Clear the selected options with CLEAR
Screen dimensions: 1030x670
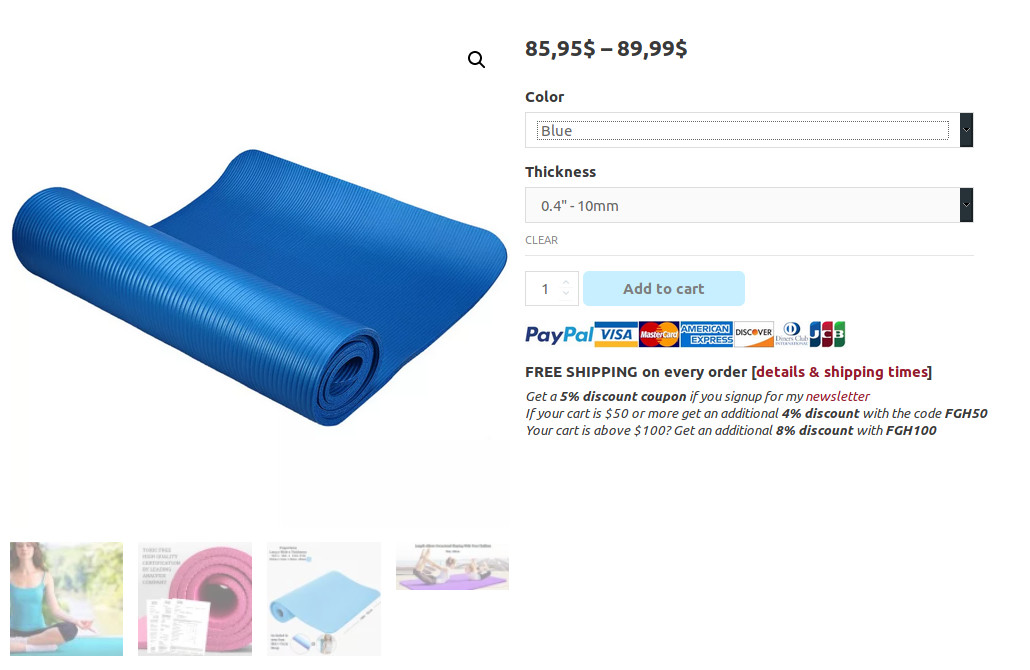tap(541, 240)
